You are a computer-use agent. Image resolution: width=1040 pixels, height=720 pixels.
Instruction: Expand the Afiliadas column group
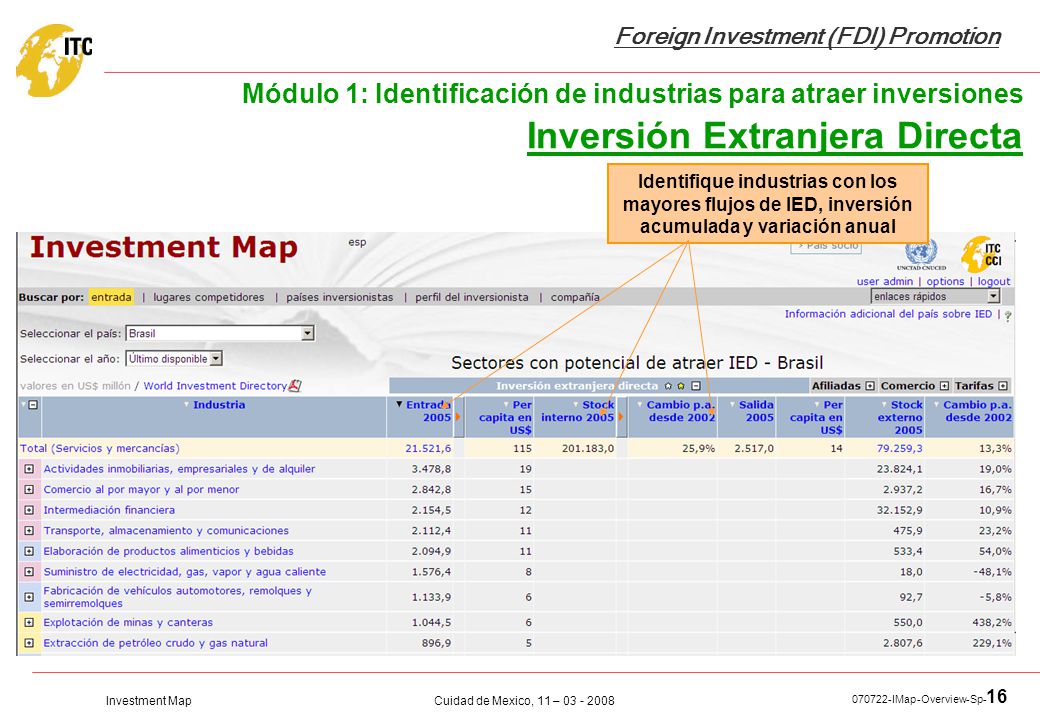coord(870,386)
